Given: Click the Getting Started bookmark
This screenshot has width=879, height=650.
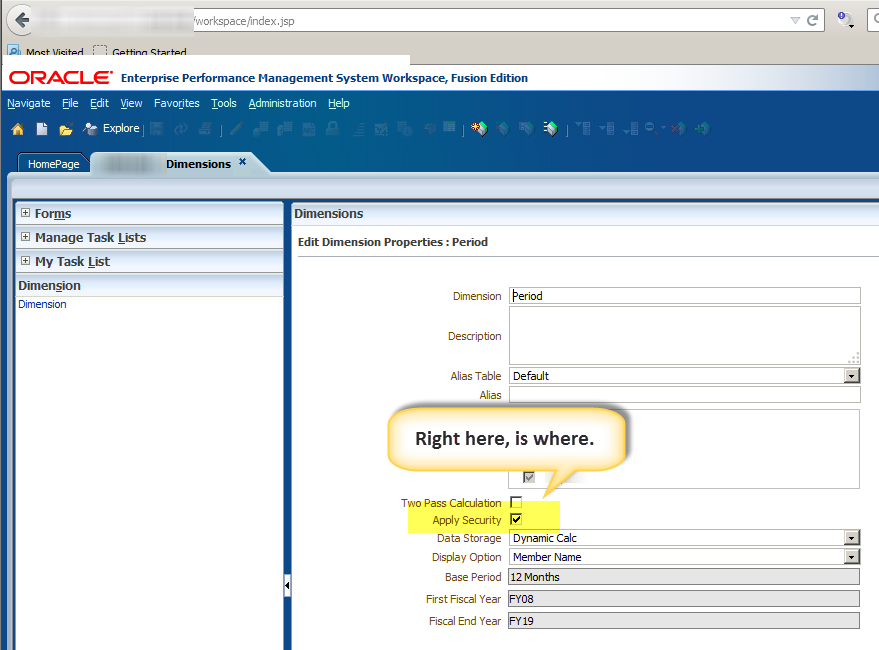Looking at the screenshot, I should pyautogui.click(x=140, y=52).
